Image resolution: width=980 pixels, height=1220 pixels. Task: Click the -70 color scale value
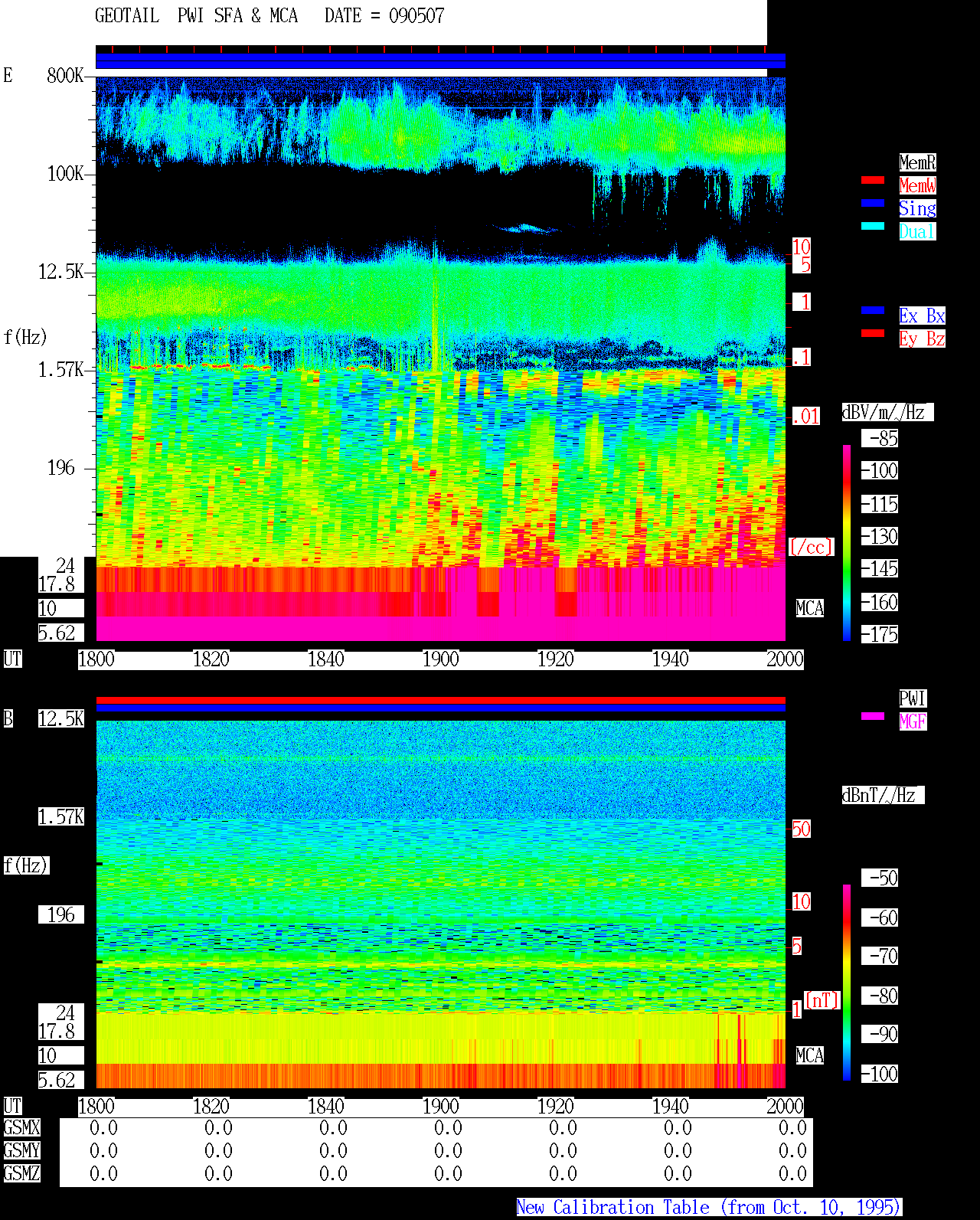880,956
